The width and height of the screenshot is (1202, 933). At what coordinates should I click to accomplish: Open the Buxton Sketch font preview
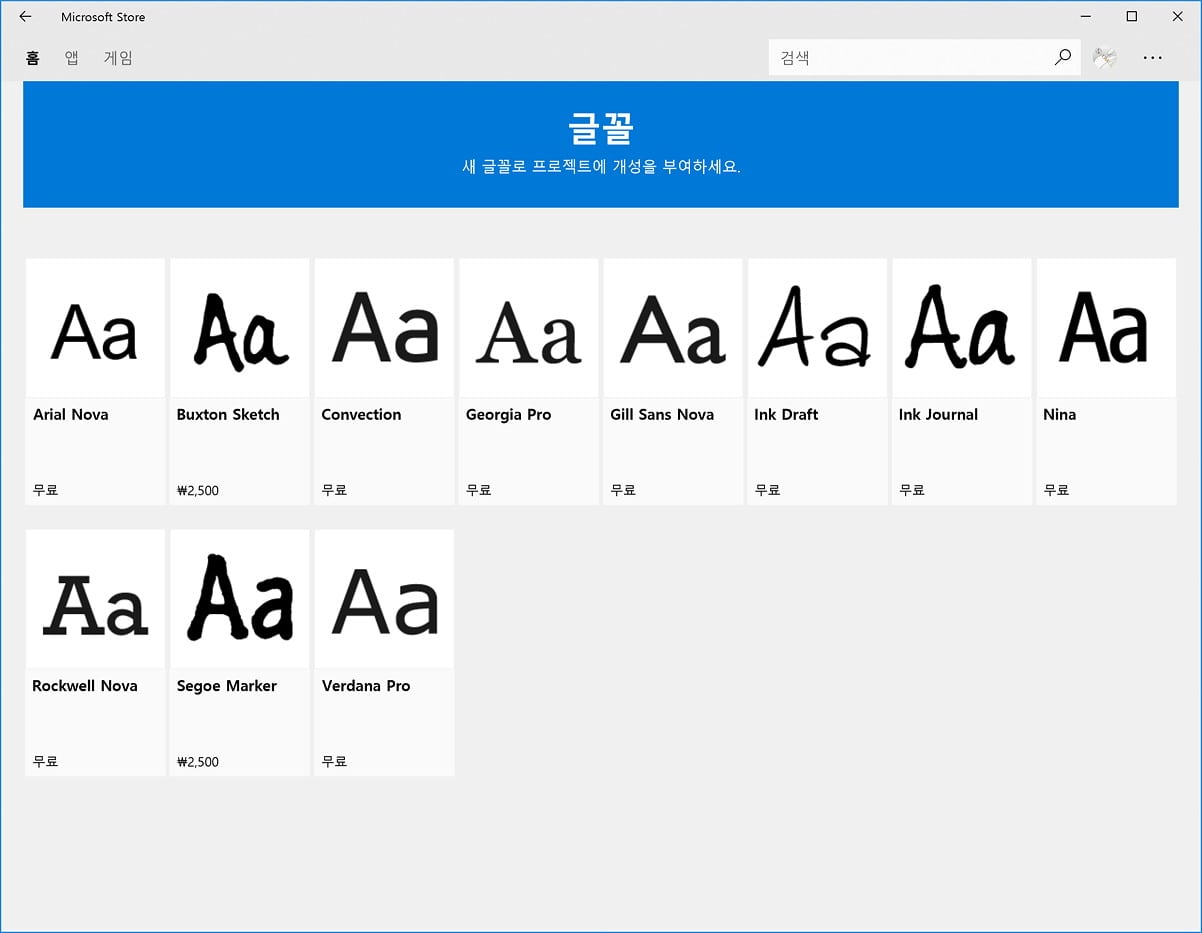pyautogui.click(x=240, y=328)
